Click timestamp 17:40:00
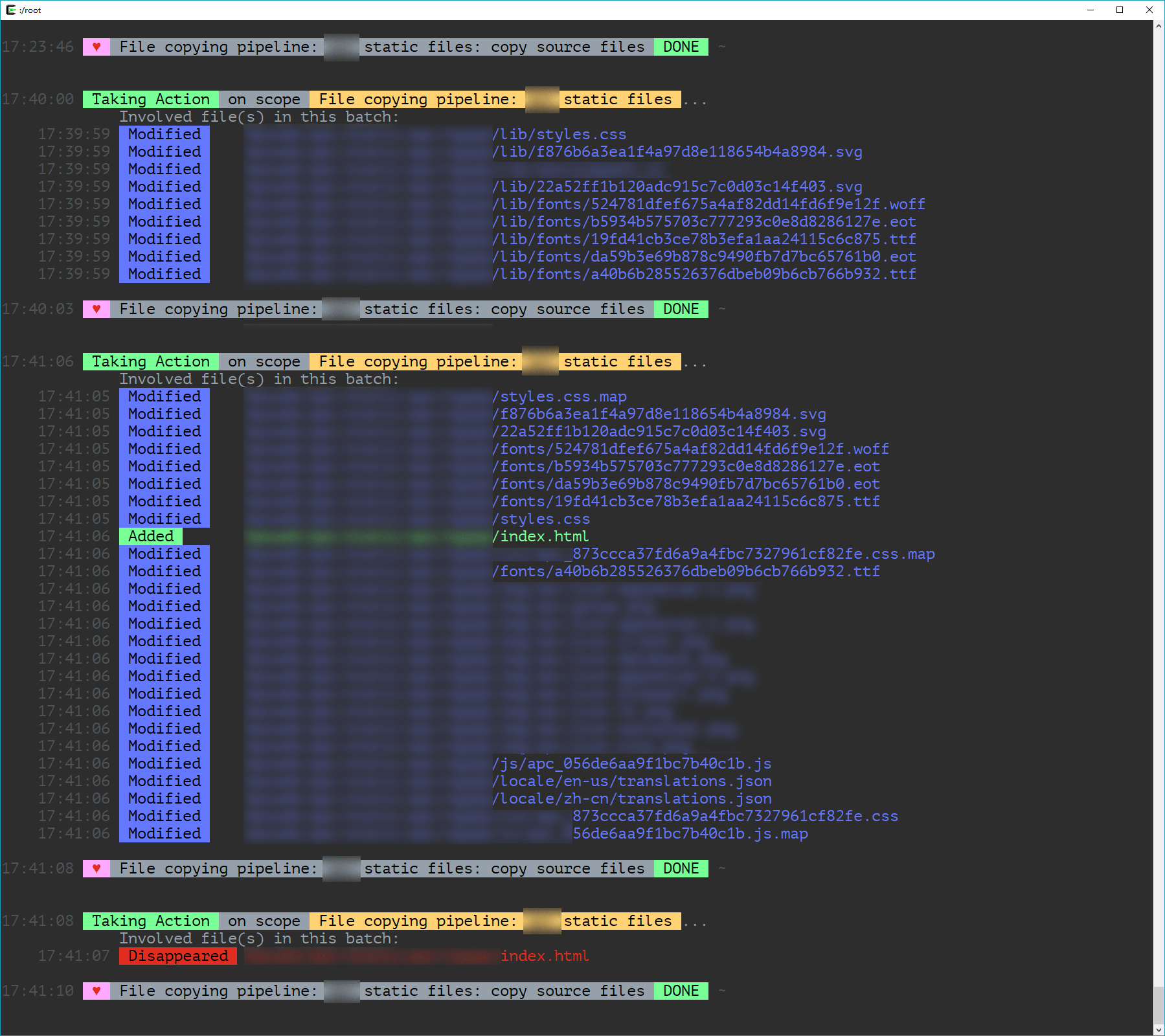 point(38,99)
